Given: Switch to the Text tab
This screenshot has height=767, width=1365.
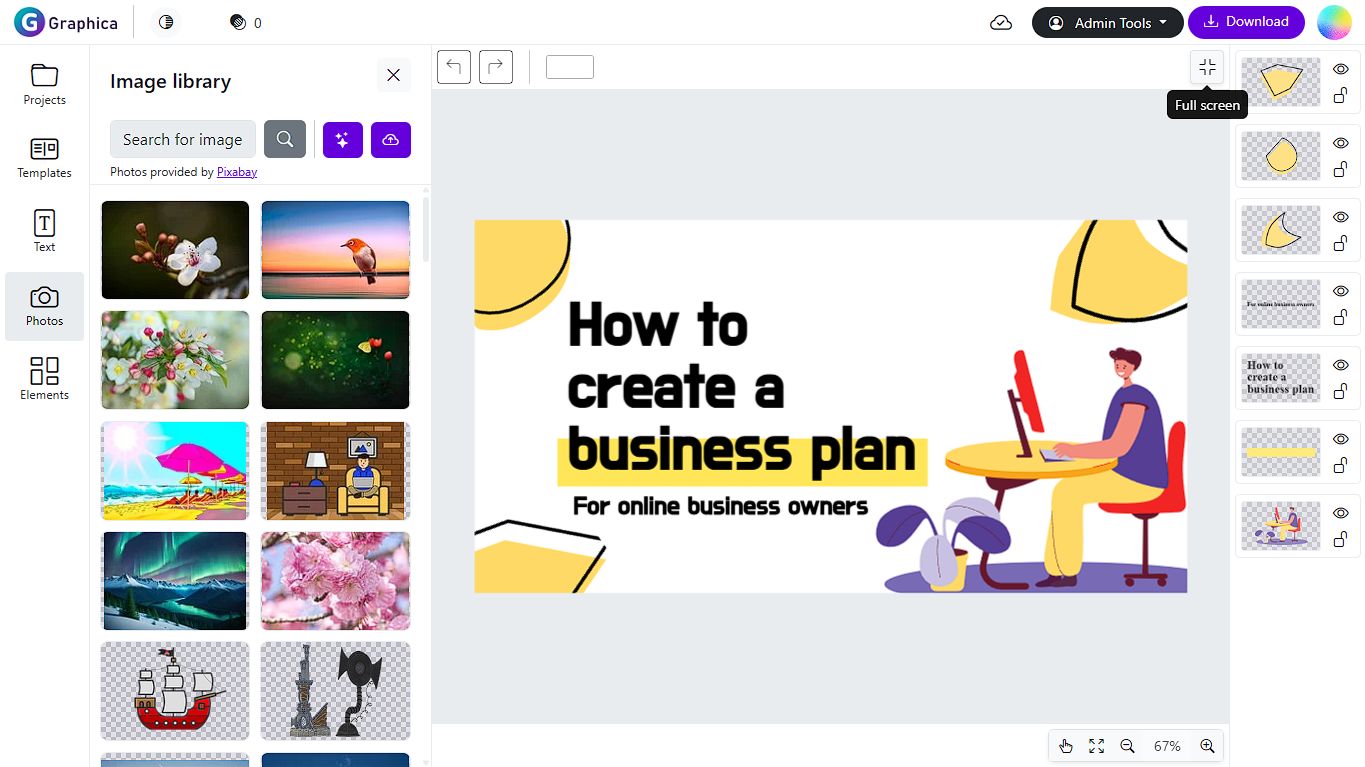Looking at the screenshot, I should point(44,232).
